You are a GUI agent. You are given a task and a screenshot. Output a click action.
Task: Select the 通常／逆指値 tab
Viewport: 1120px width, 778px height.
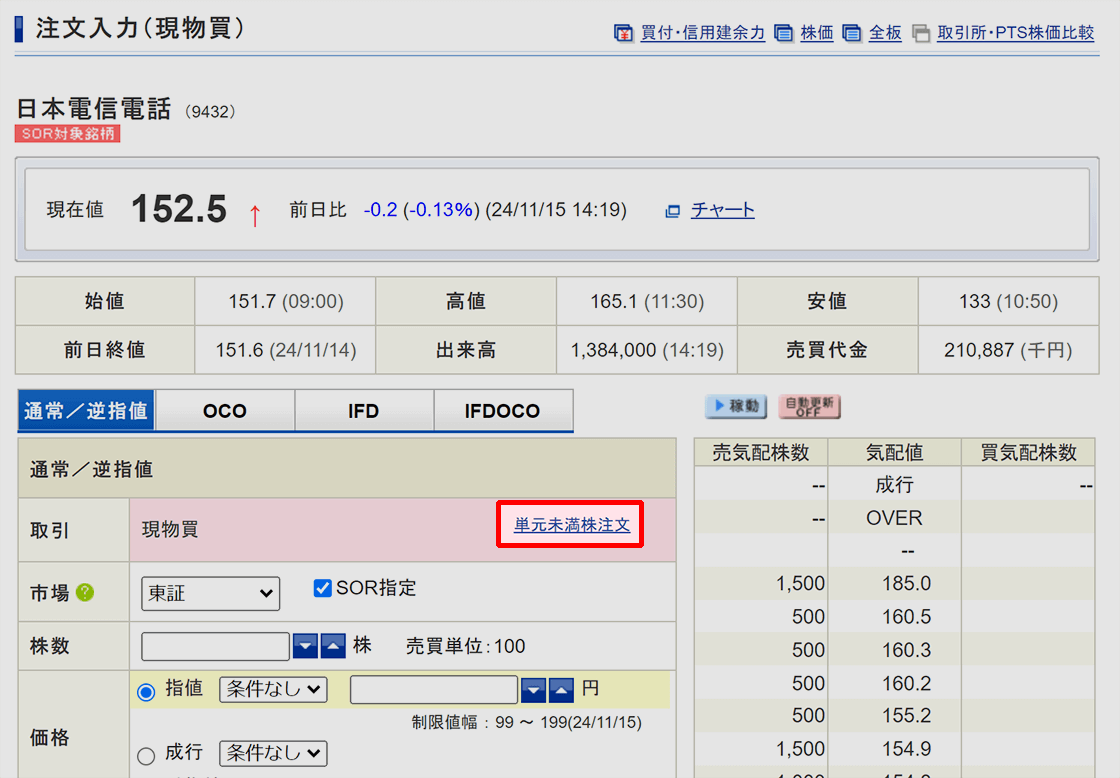[x=86, y=411]
